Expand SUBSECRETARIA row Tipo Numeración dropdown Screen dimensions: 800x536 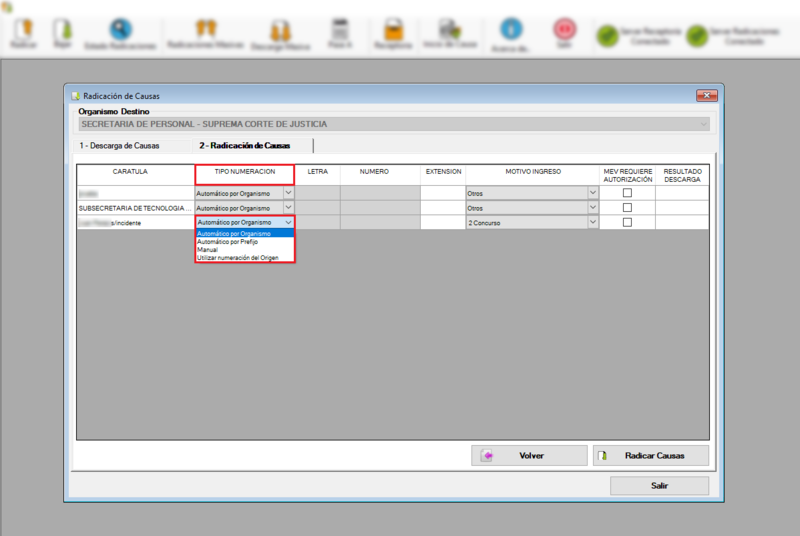point(288,208)
